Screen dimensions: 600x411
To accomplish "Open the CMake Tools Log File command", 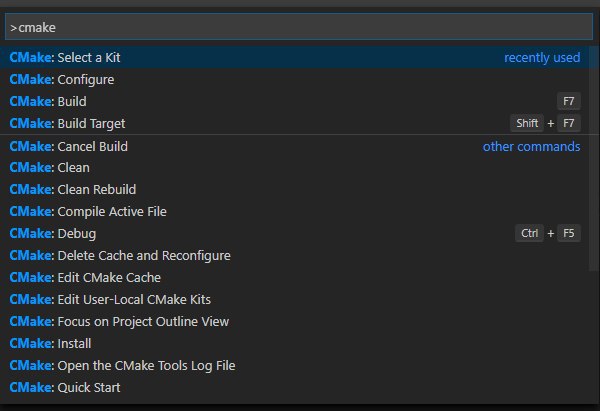I will click(295, 365).
